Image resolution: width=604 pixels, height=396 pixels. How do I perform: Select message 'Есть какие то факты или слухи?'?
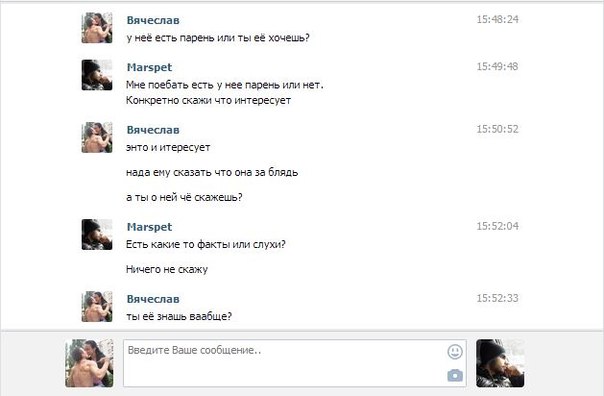coord(206,245)
